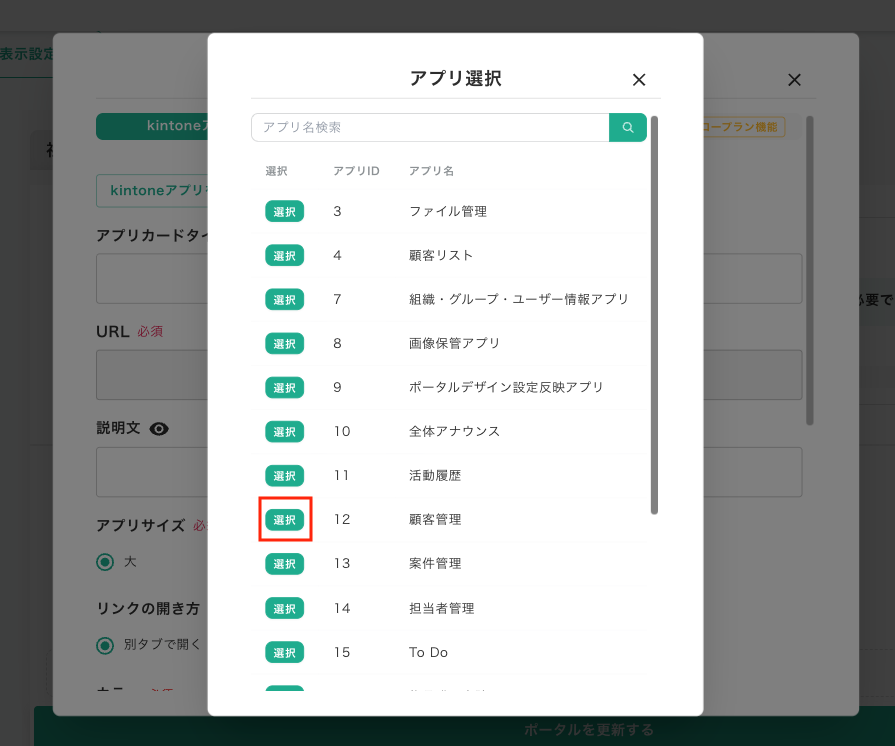This screenshot has height=746, width=895.
Task: Click the highlighted 選択 button for 顧客管理
Action: click(284, 519)
